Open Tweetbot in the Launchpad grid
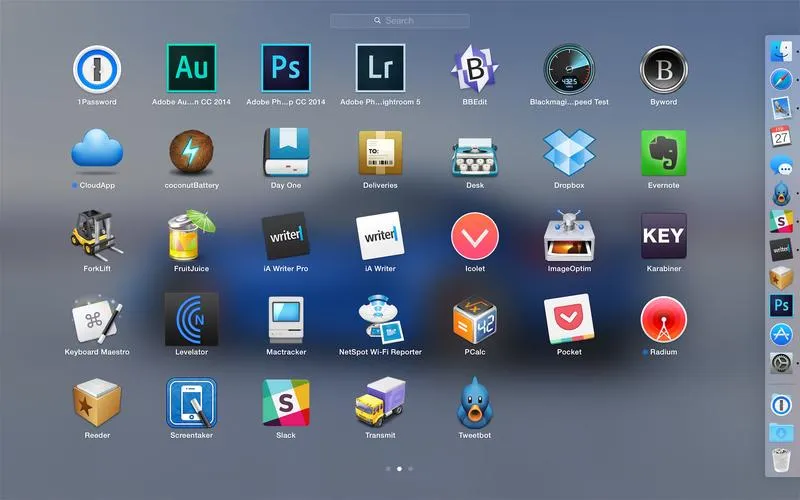The height and width of the screenshot is (500, 800). point(474,403)
